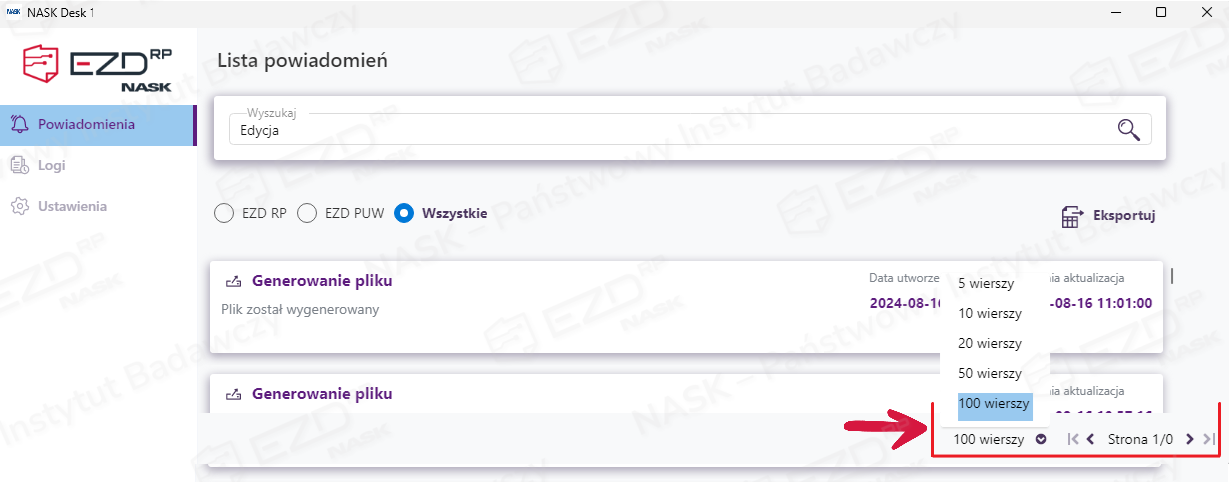Click the Powiadomienia bell icon
1229x482 pixels.
tap(19, 125)
